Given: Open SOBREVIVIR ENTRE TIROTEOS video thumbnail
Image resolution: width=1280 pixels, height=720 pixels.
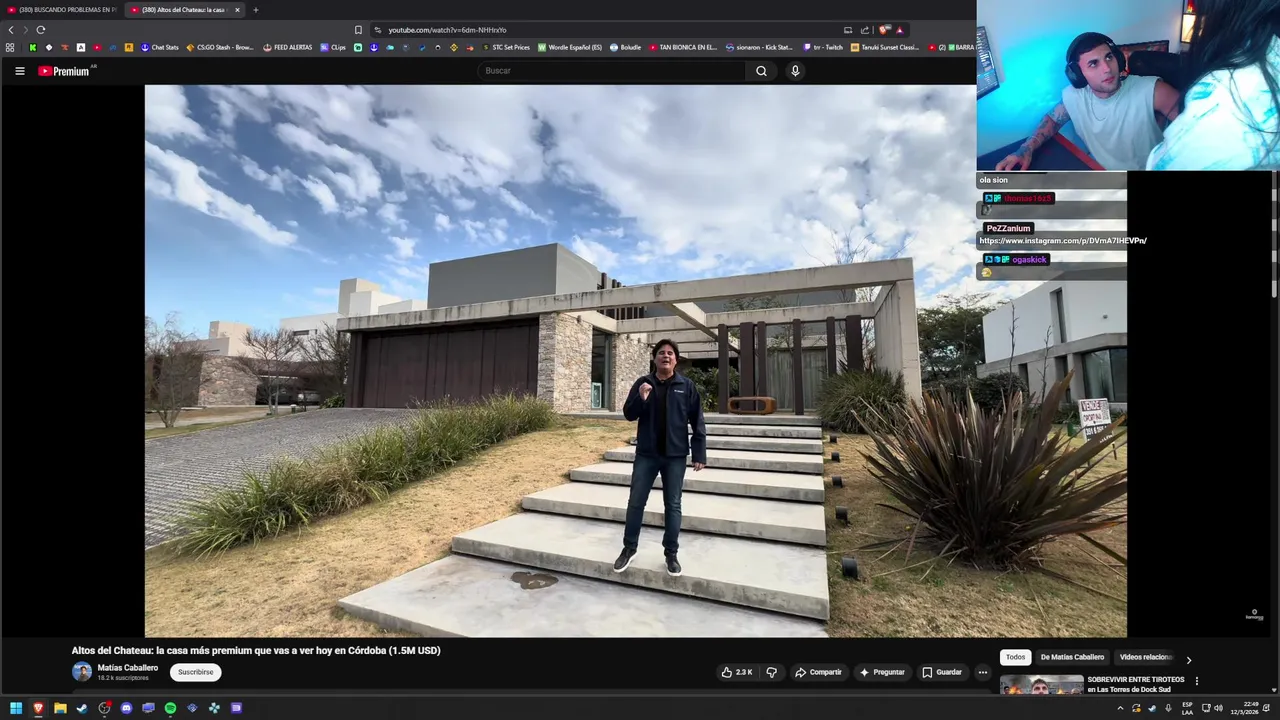Looking at the screenshot, I should 1041,685.
